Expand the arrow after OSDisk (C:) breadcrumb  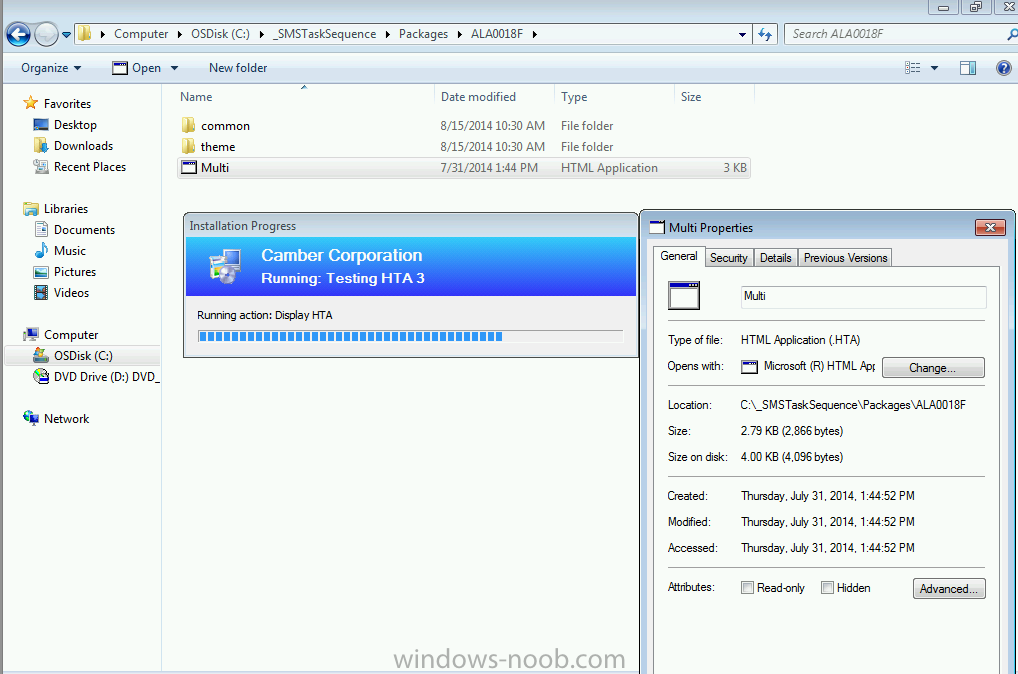261,34
